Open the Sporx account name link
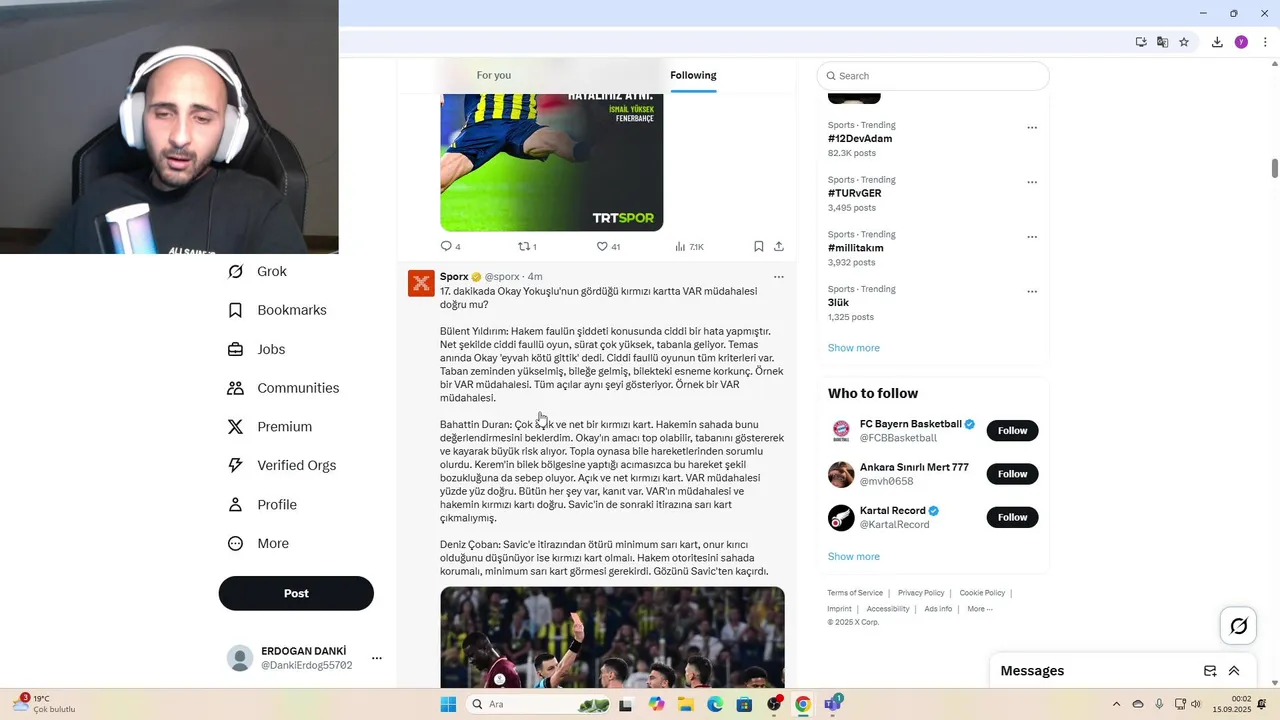The height and width of the screenshot is (720, 1280). [x=454, y=276]
